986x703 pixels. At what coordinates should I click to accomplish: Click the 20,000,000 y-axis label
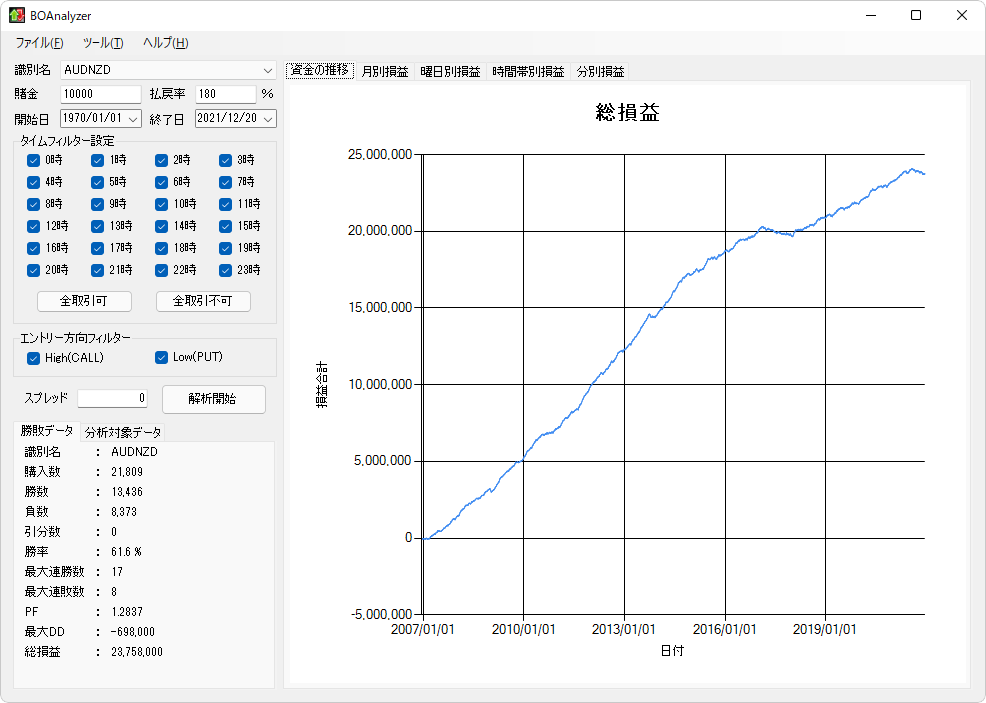(x=380, y=231)
